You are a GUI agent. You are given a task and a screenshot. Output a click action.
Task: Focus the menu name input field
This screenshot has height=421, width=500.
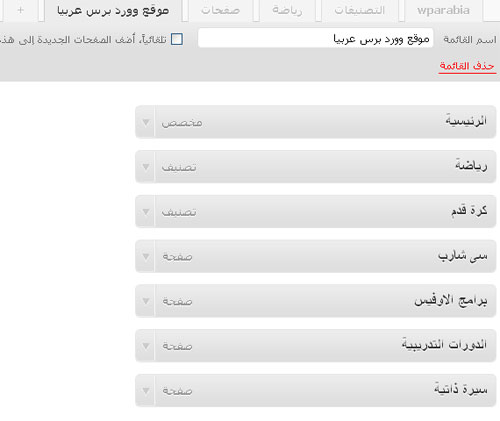click(x=315, y=38)
